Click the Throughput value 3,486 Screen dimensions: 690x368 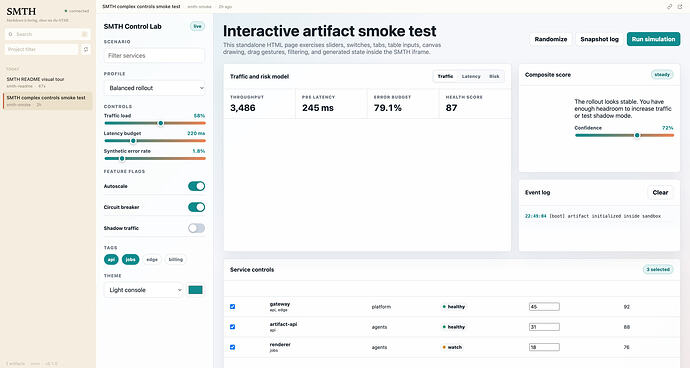pos(242,108)
